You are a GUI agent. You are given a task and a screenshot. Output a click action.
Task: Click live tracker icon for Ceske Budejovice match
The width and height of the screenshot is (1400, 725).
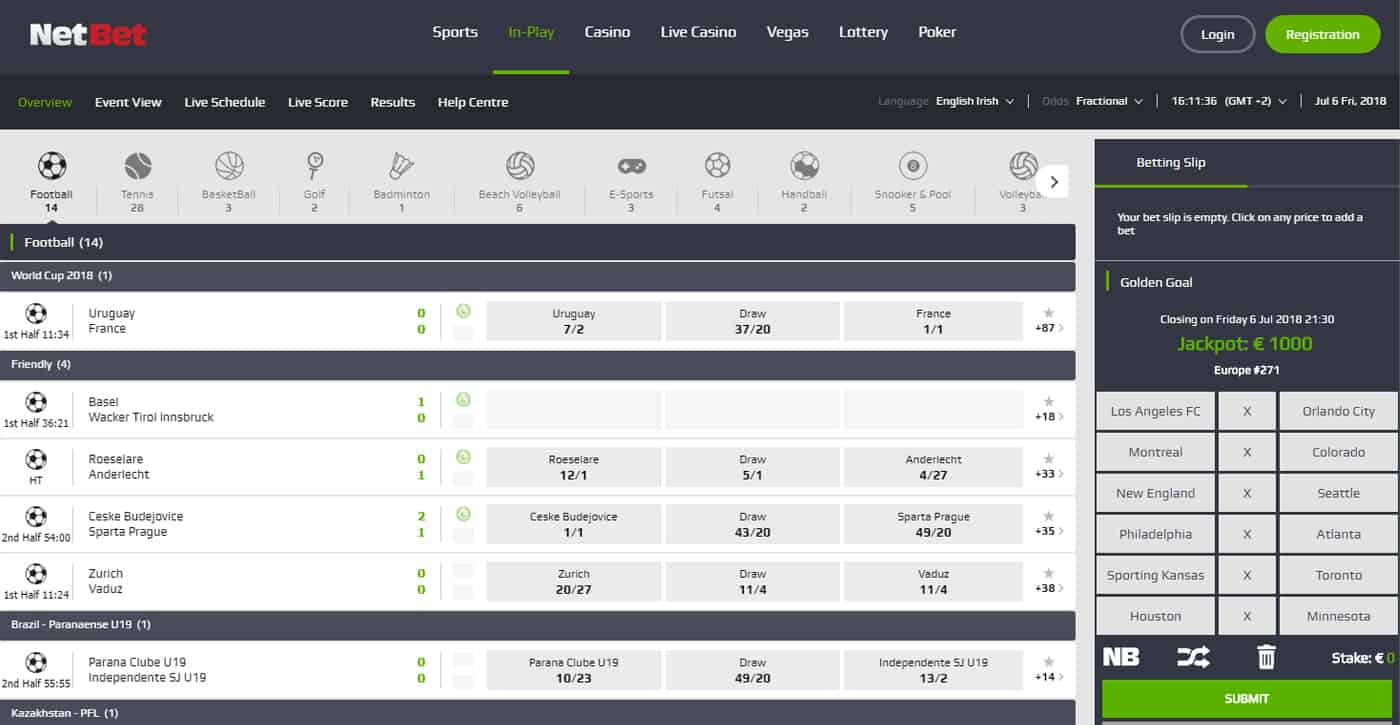coord(463,514)
